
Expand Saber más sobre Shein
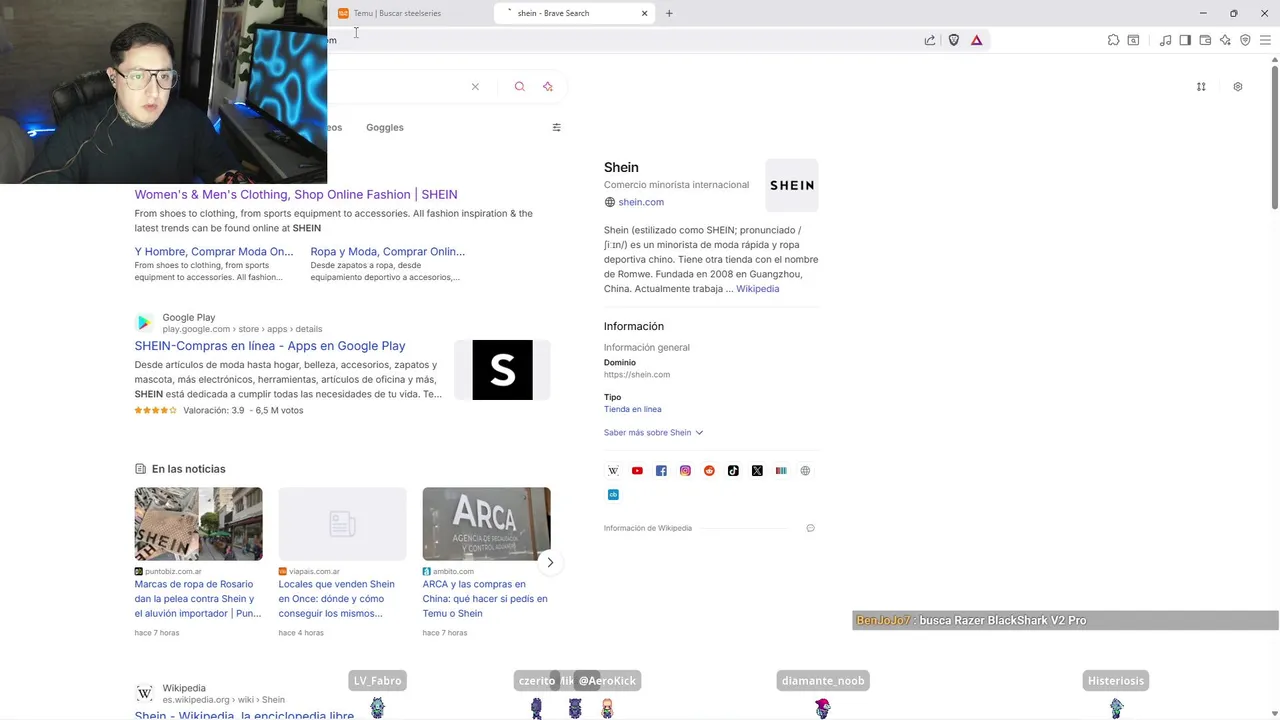[653, 433]
